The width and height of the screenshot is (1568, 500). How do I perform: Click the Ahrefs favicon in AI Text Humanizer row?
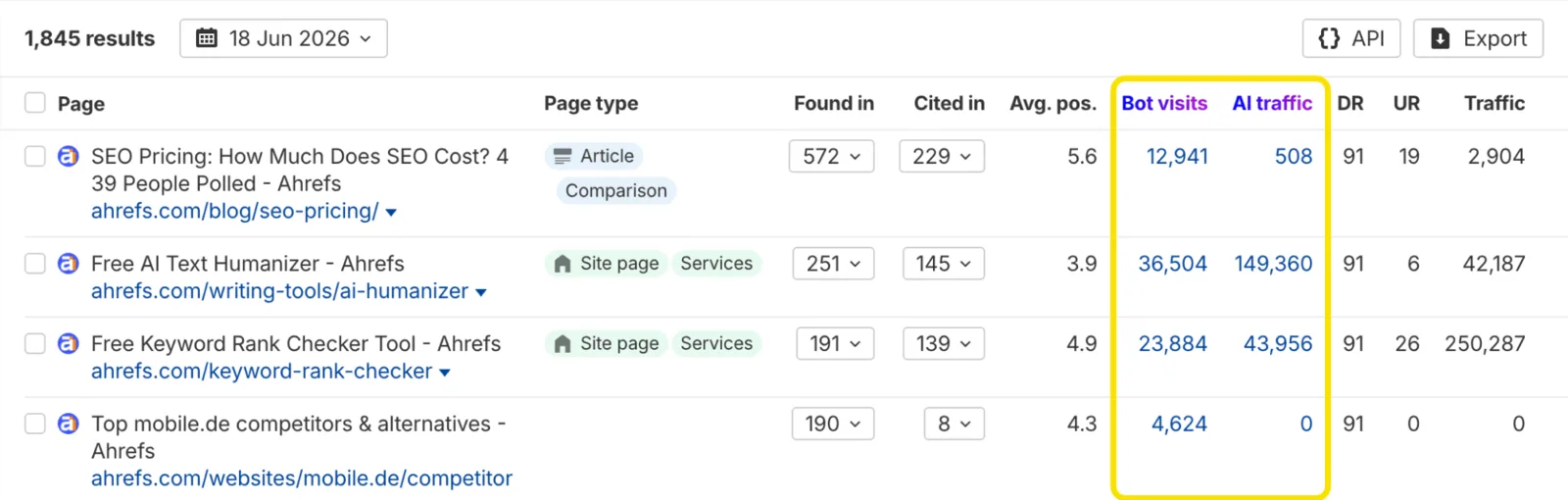(x=68, y=263)
